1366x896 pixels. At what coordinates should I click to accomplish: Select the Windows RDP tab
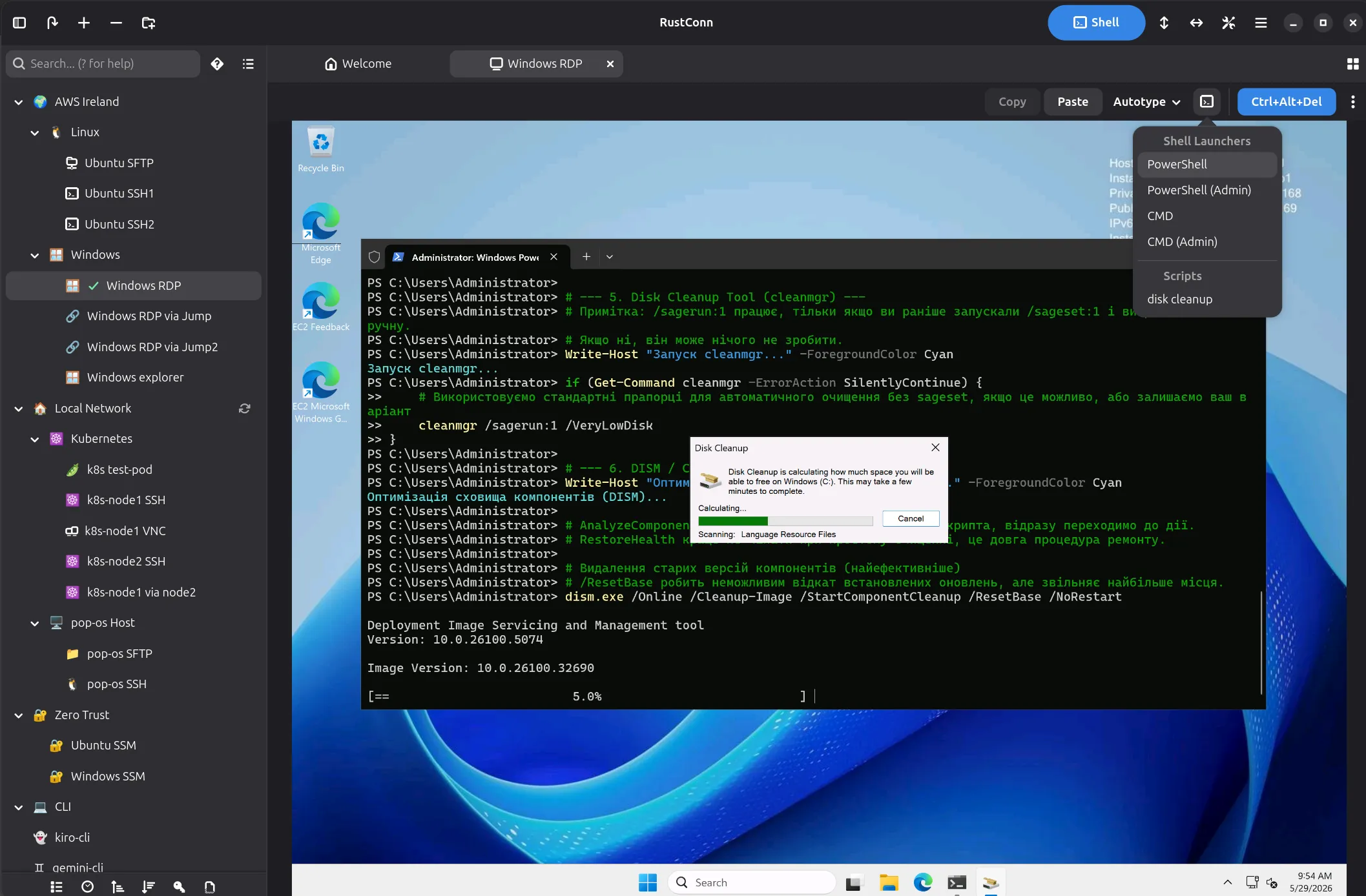536,64
